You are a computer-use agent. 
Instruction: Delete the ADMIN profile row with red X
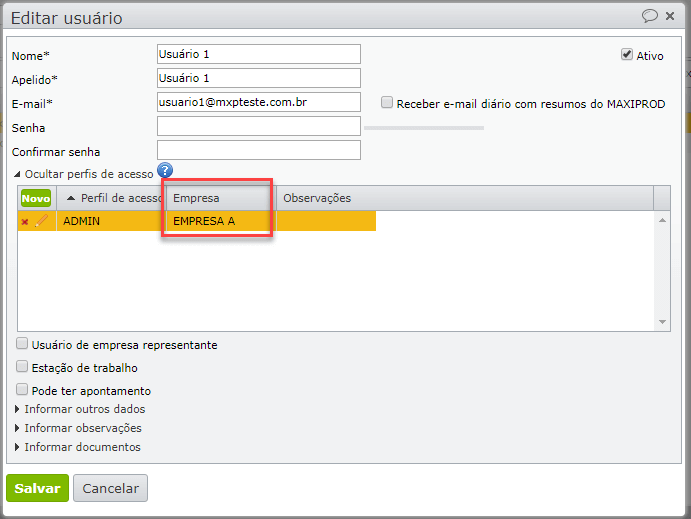(x=25, y=221)
